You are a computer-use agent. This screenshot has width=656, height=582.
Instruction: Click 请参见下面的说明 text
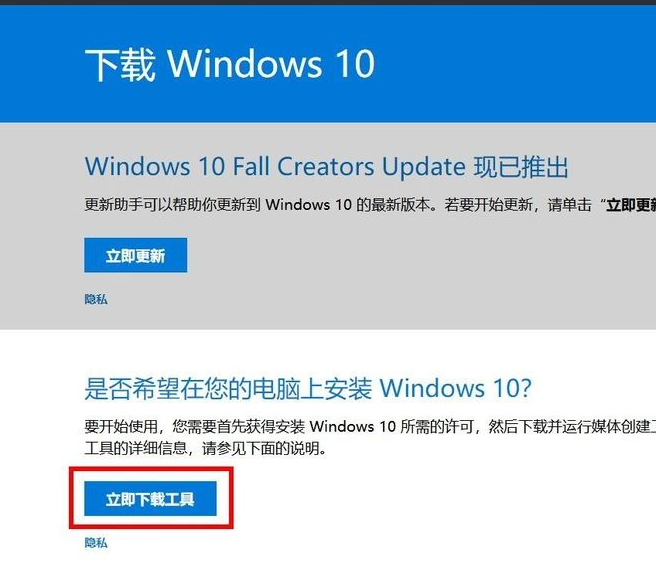[264, 449]
